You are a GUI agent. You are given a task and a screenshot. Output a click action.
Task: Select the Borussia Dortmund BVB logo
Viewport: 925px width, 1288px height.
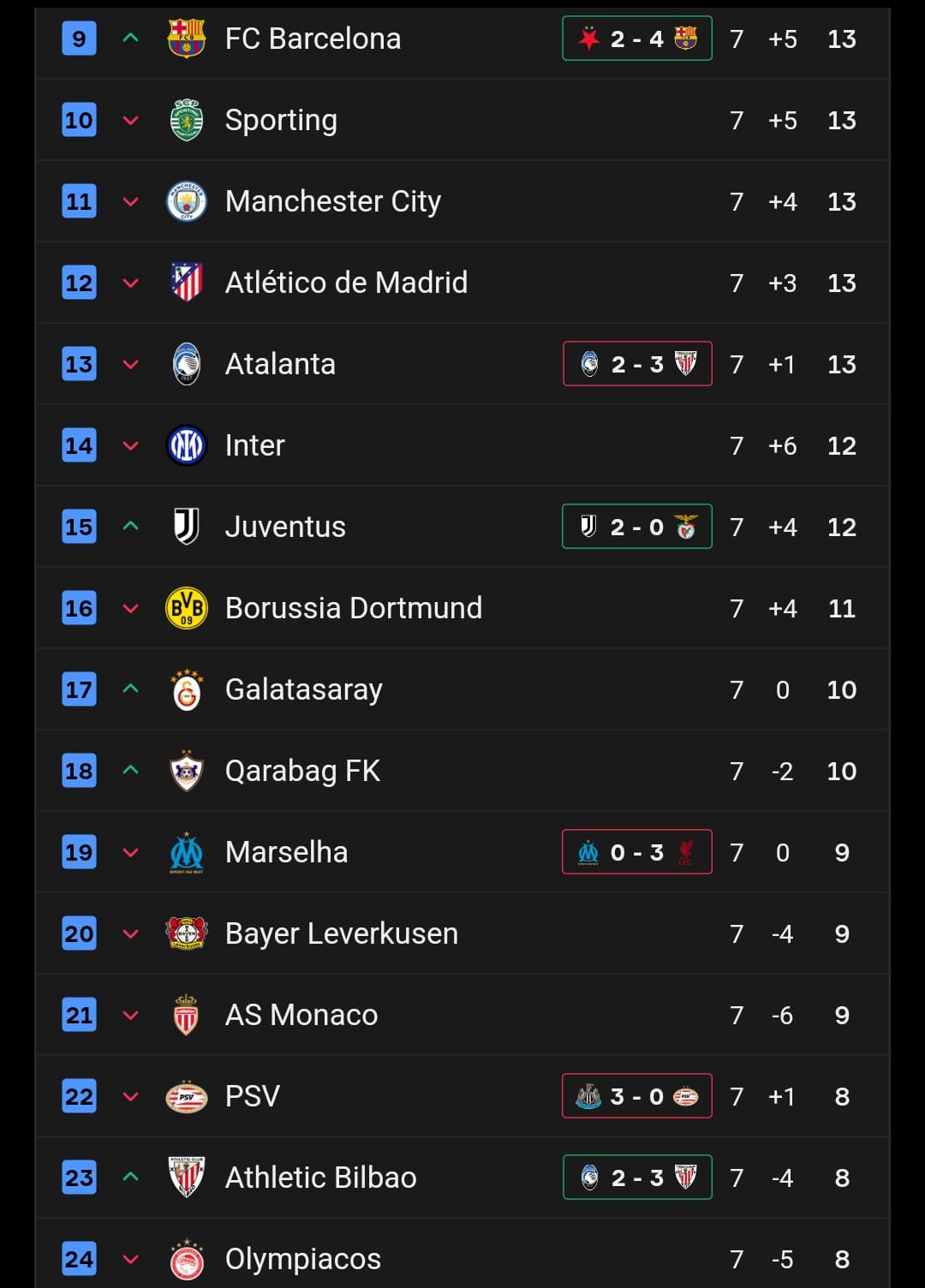[x=186, y=608]
